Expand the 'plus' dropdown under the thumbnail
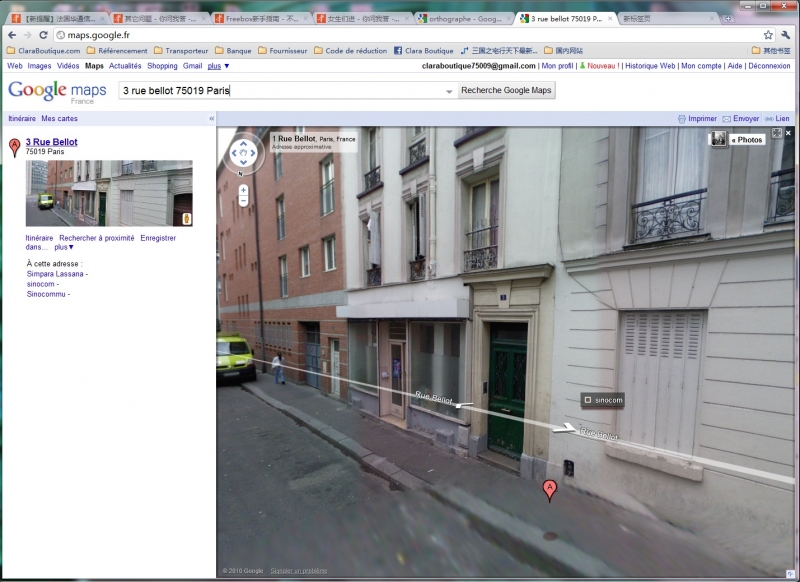Viewport: 800px width, 582px height. (x=64, y=247)
